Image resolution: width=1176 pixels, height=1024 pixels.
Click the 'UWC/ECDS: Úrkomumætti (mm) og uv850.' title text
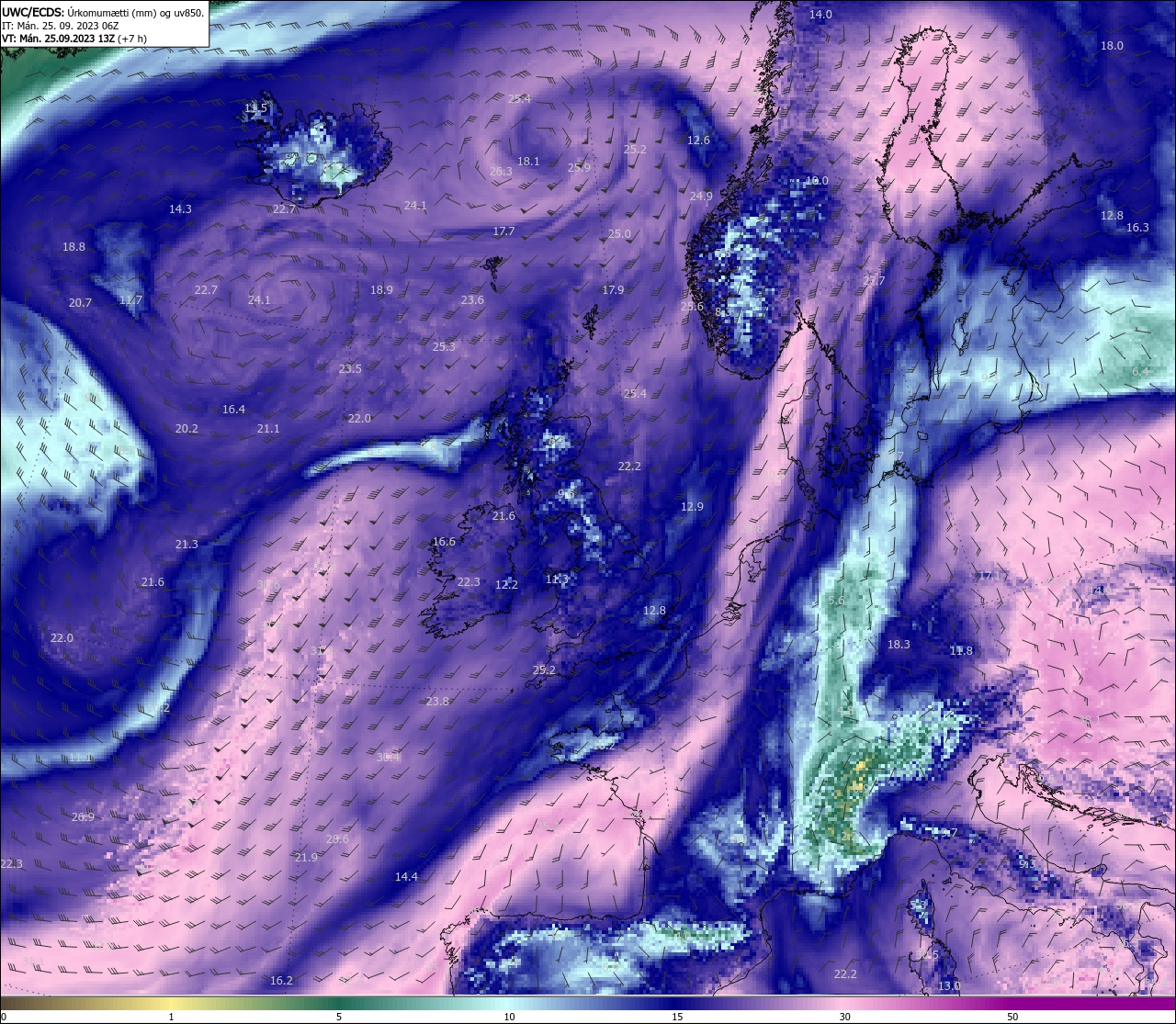click(103, 13)
